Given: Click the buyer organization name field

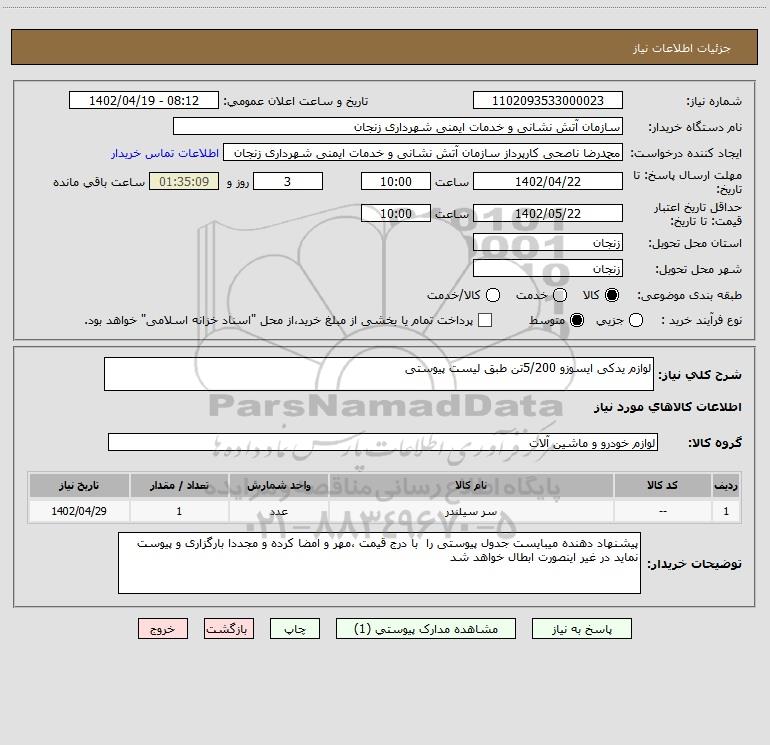Looking at the screenshot, I should 398,126.
